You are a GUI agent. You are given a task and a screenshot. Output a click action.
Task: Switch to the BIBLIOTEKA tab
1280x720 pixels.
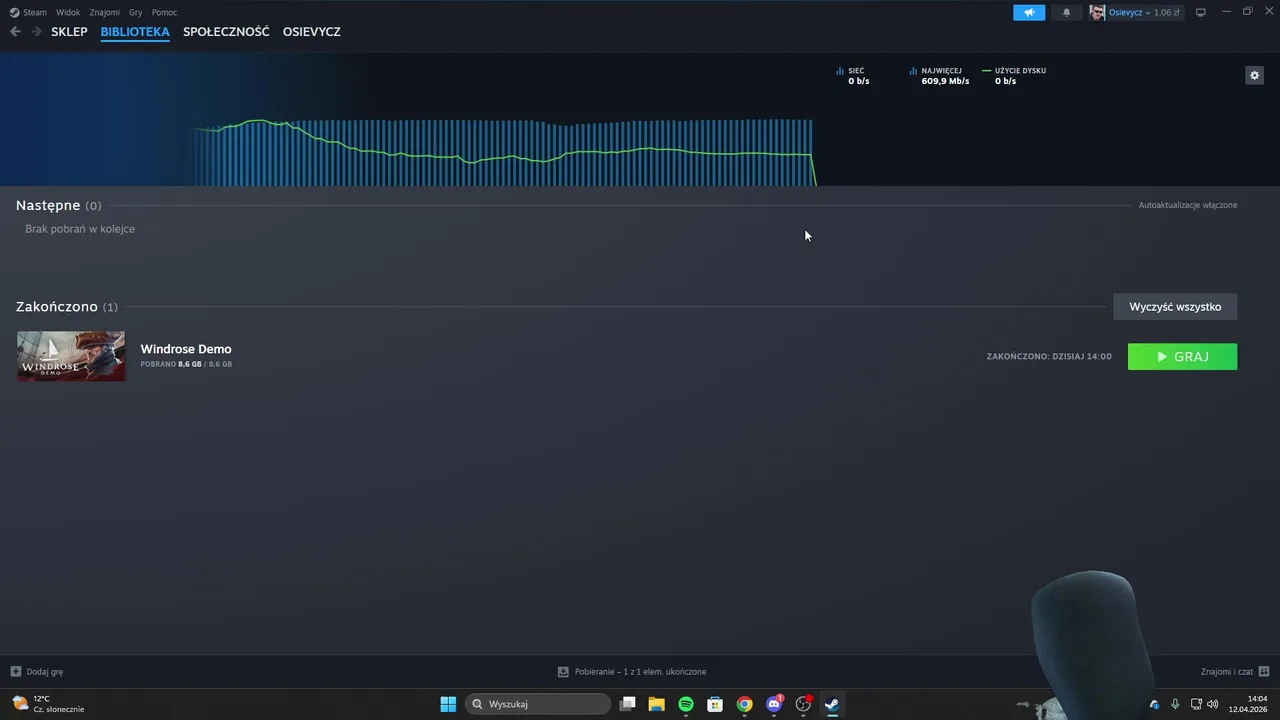135,32
